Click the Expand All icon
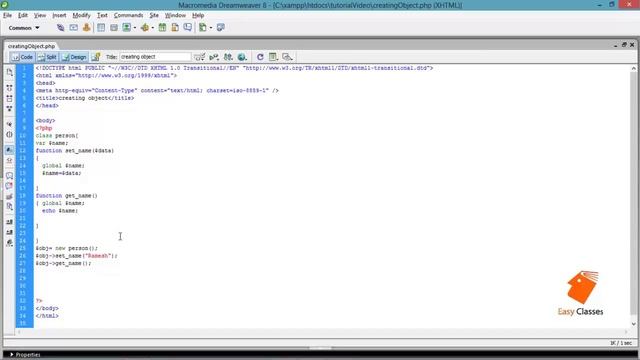Screen dimensions: 640x360 click(x=9, y=109)
